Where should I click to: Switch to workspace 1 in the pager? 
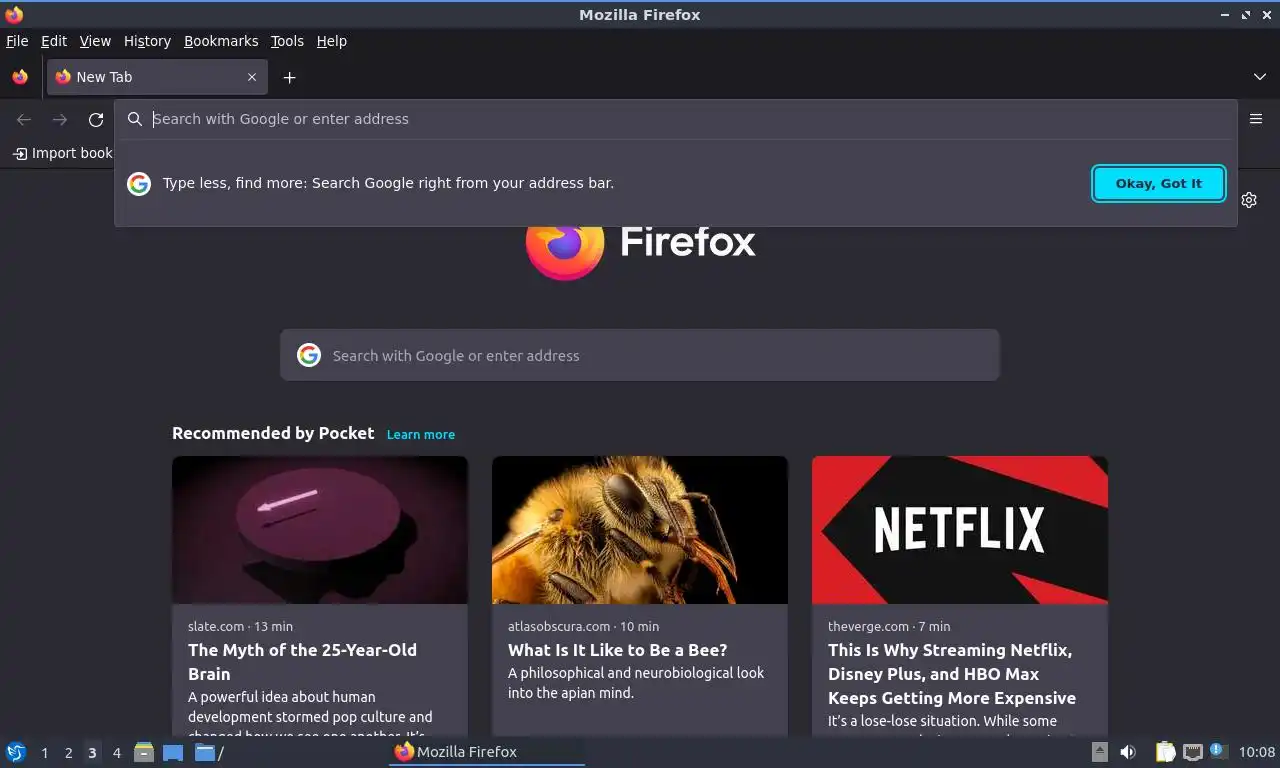44,753
